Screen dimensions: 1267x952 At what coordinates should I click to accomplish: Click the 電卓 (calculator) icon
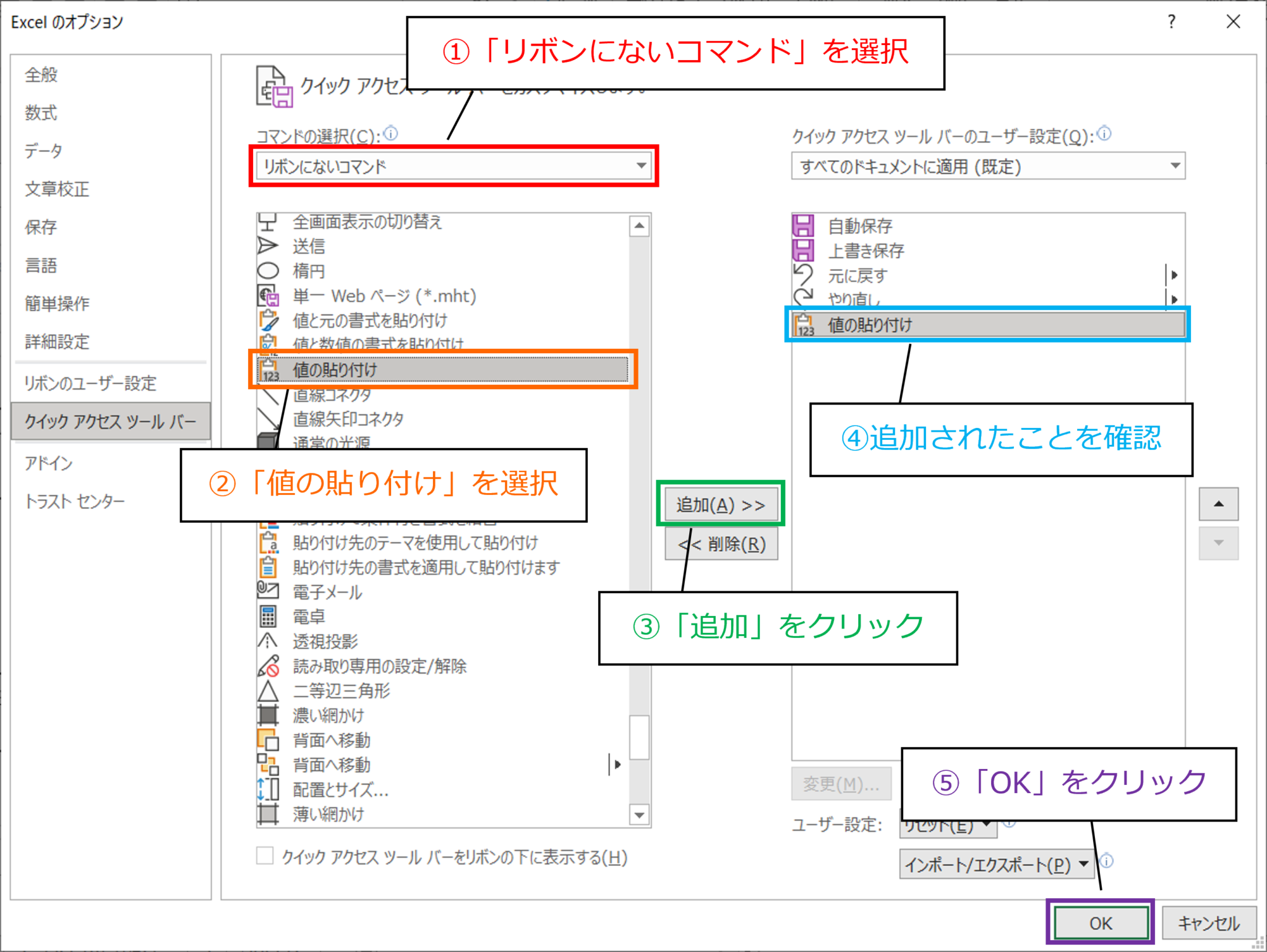[x=268, y=616]
